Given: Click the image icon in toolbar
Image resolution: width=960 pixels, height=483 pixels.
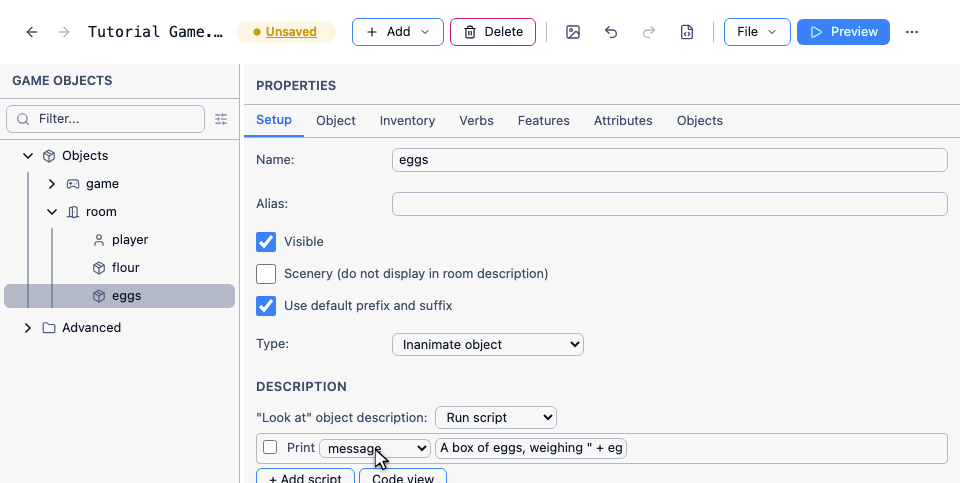Looking at the screenshot, I should (x=572, y=32).
